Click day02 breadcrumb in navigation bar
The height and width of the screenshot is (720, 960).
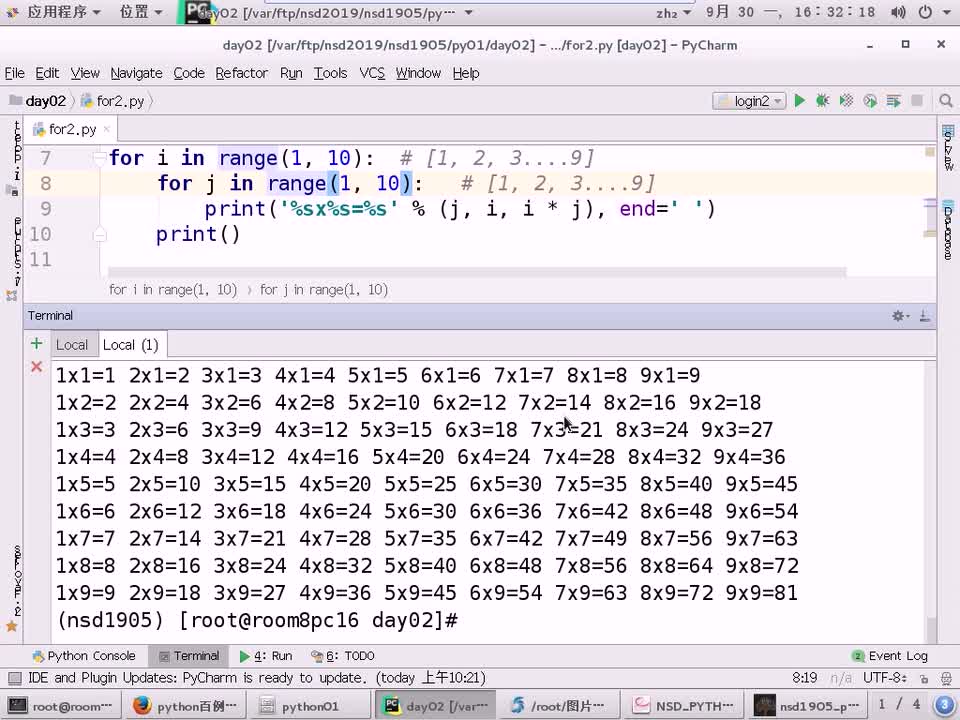coord(38,101)
